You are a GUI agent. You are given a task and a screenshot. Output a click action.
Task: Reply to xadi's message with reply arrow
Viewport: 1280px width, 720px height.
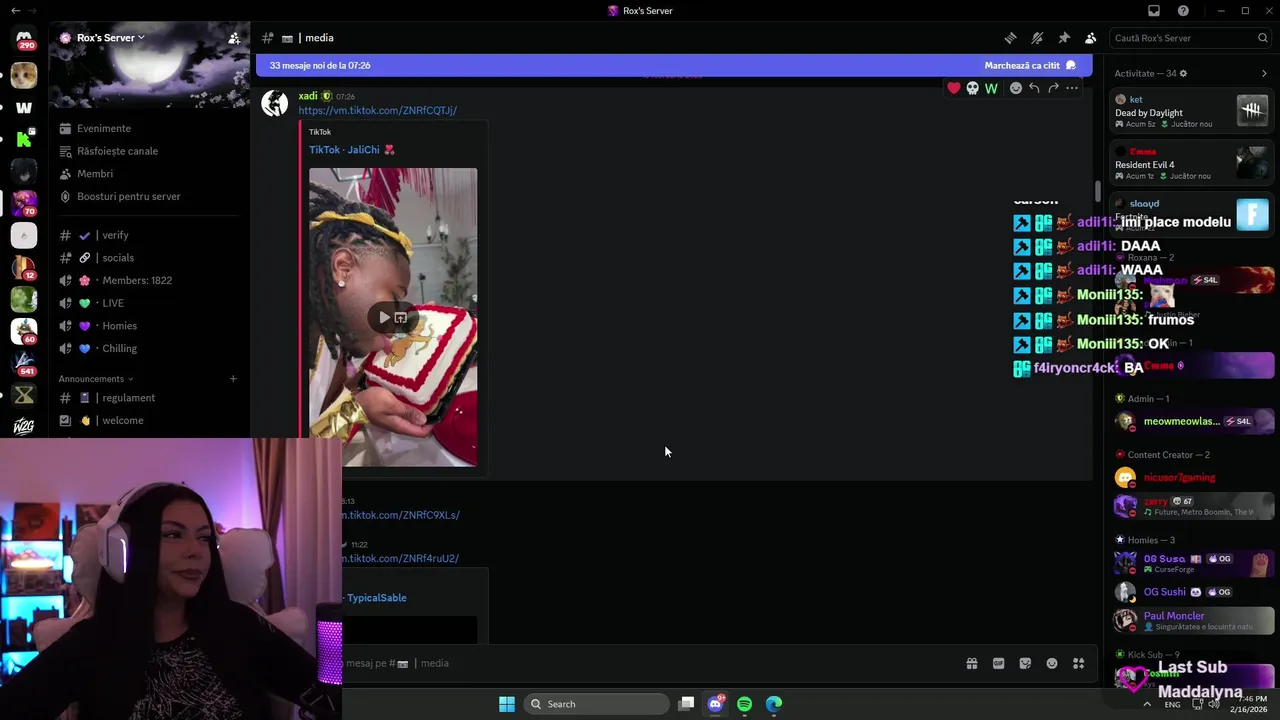[1034, 88]
